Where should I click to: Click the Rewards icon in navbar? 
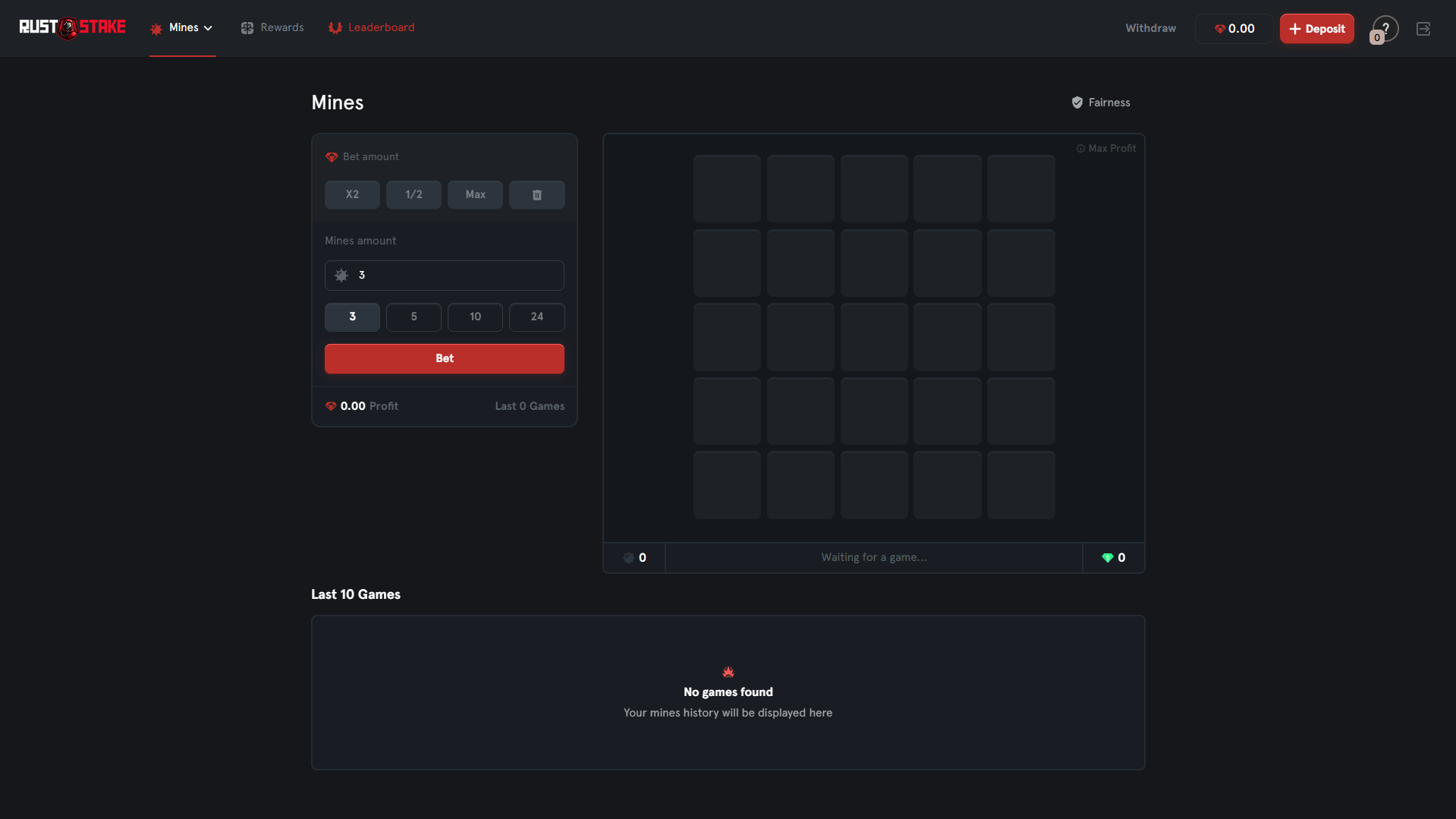(247, 28)
